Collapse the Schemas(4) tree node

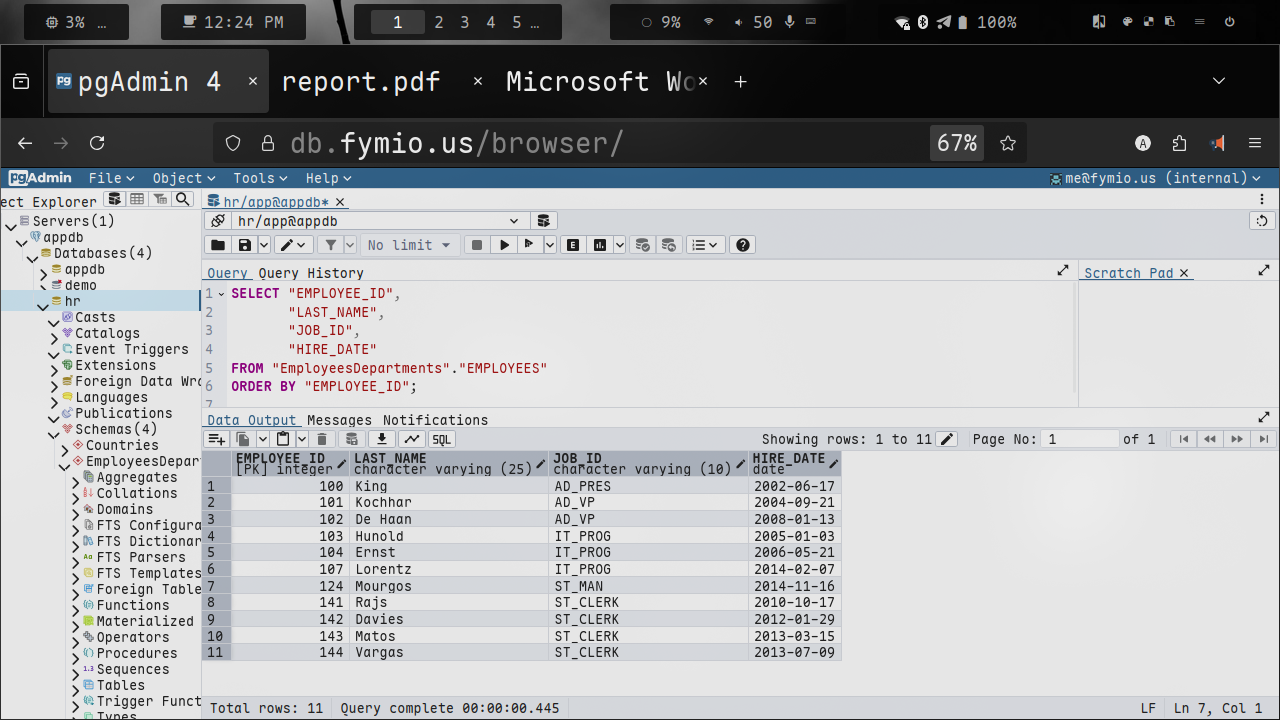[54, 430]
